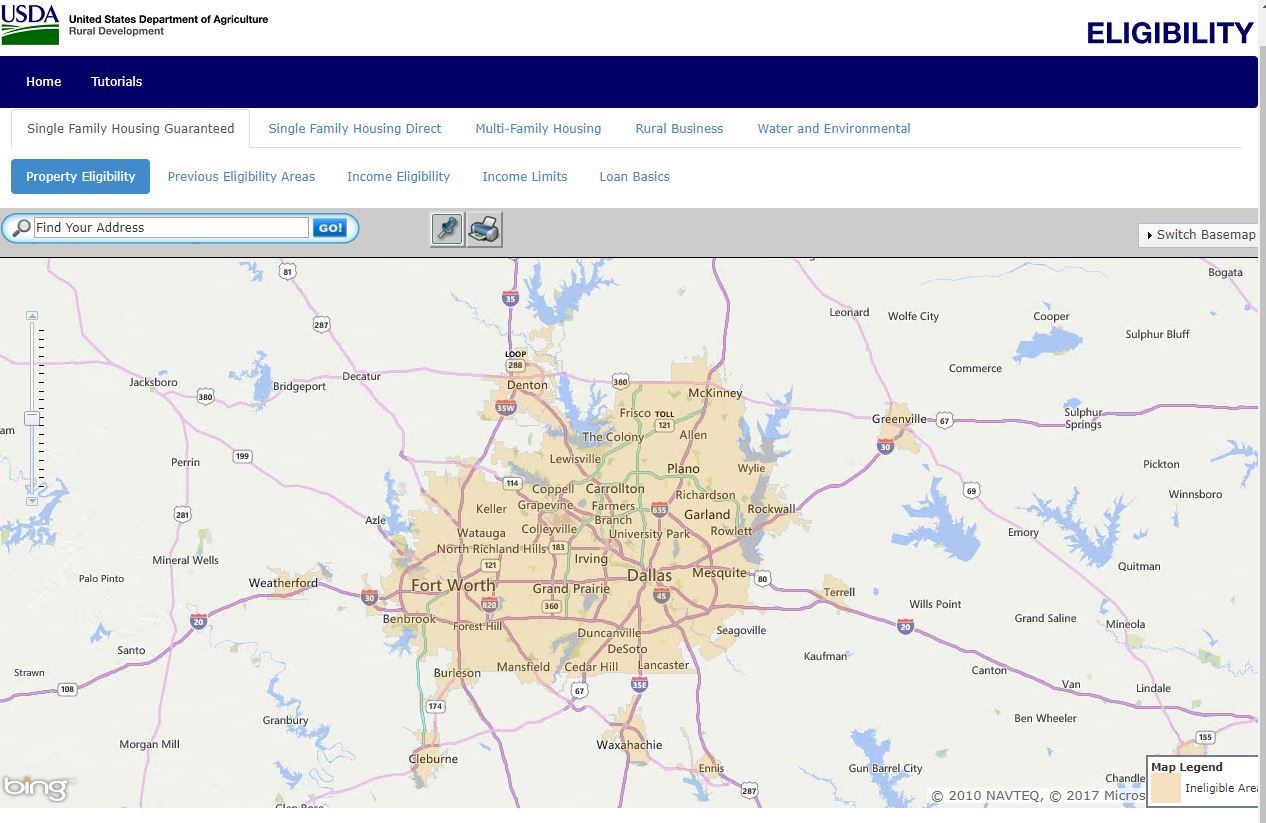Screen dimensions: 1266x823
Task: Click the Interstate 635 shield
Action: [x=659, y=510]
